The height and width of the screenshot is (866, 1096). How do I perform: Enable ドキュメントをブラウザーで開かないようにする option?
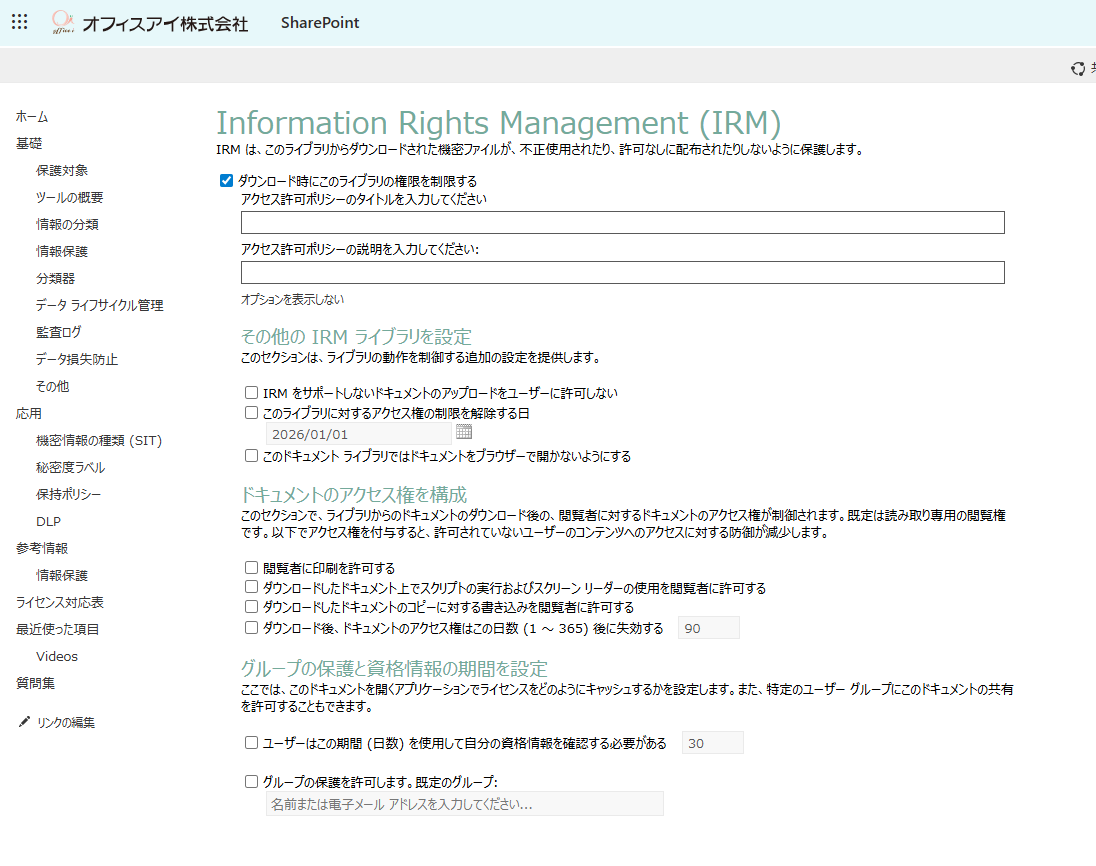[252, 456]
